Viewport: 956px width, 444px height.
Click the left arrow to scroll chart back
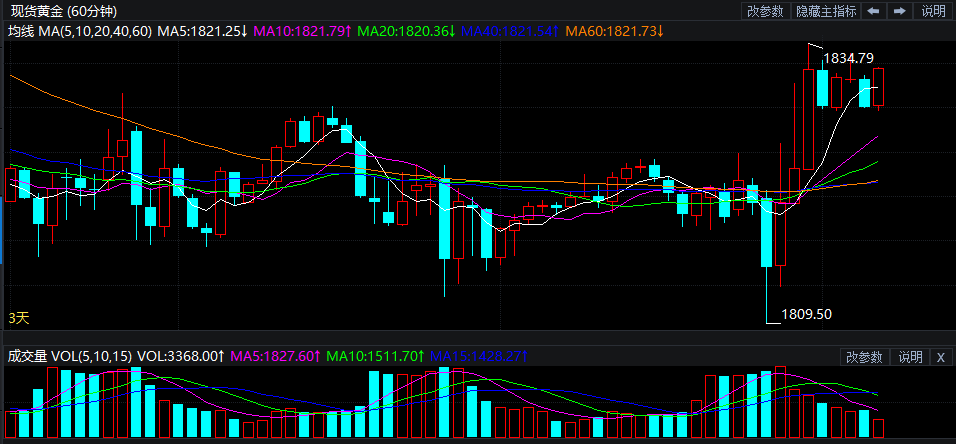[873, 11]
